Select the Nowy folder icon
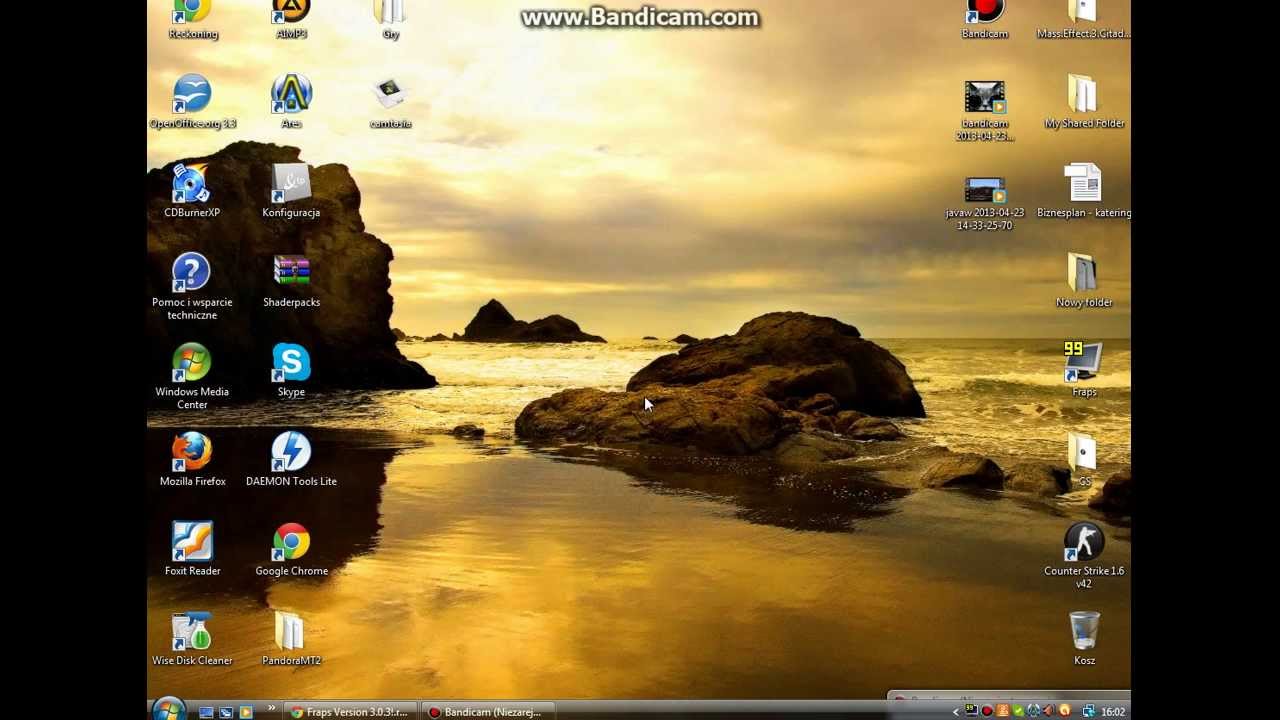 pos(1084,281)
